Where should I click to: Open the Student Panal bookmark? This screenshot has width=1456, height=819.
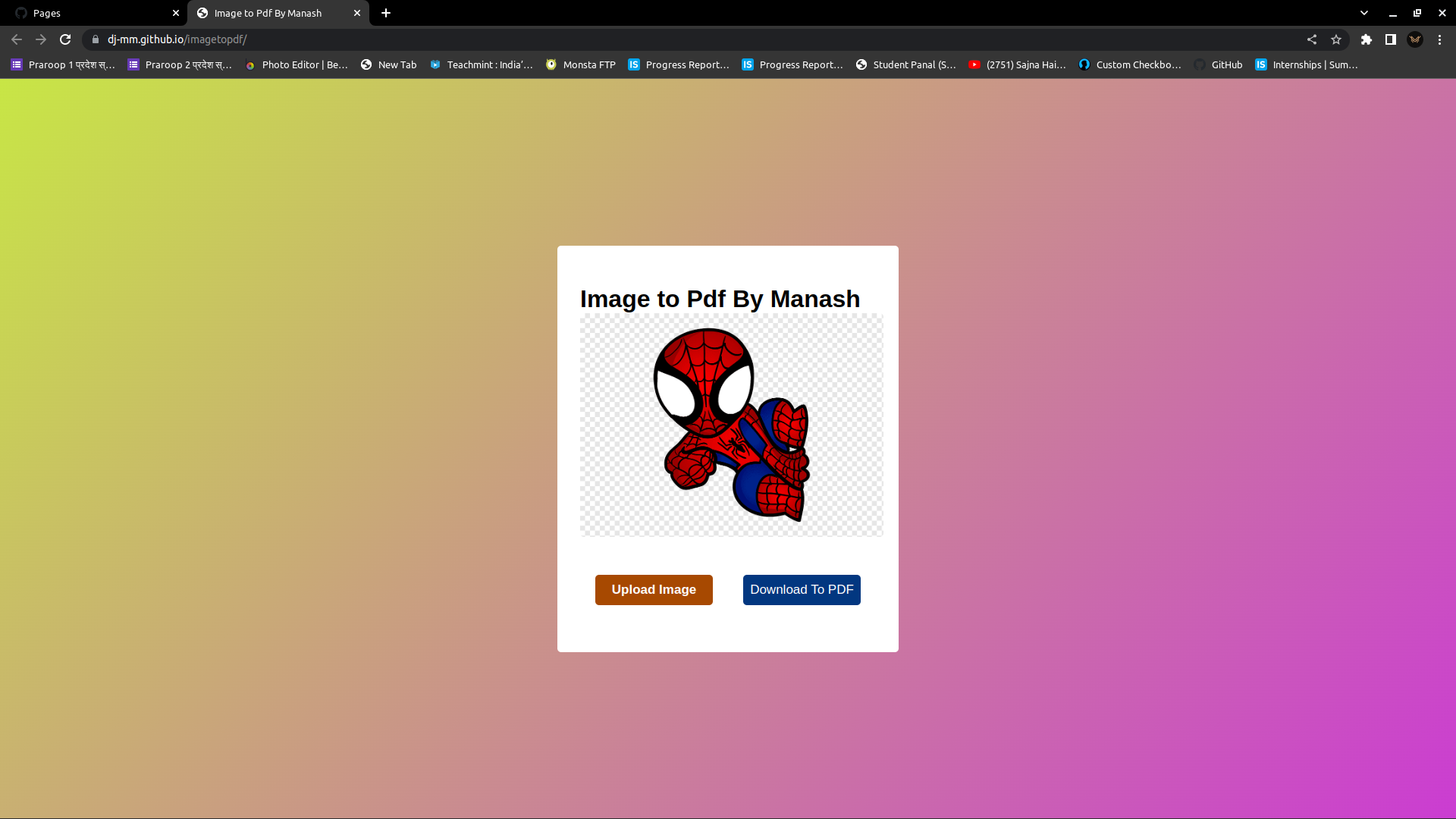[x=906, y=64]
